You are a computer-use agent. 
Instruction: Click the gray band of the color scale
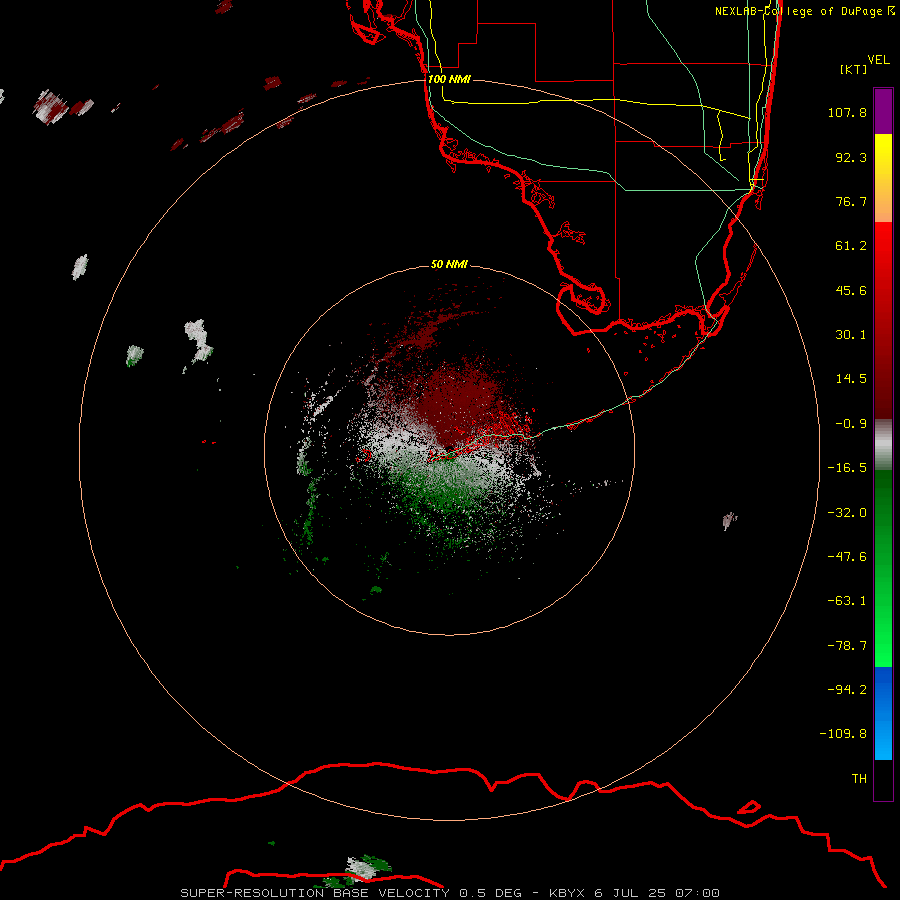(883, 445)
